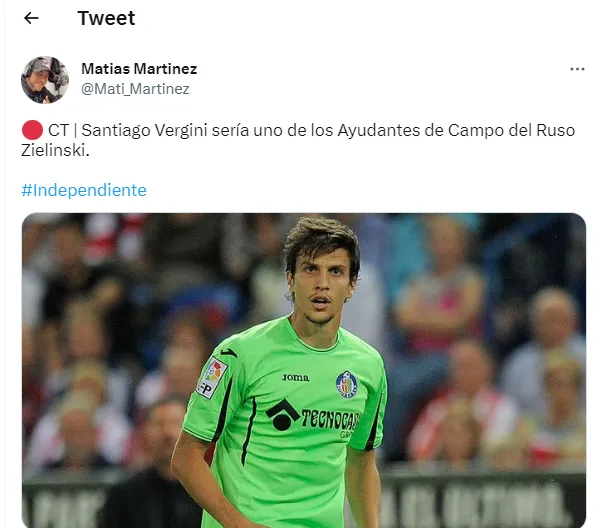Click the word Zielinski in the tweet

point(55,151)
